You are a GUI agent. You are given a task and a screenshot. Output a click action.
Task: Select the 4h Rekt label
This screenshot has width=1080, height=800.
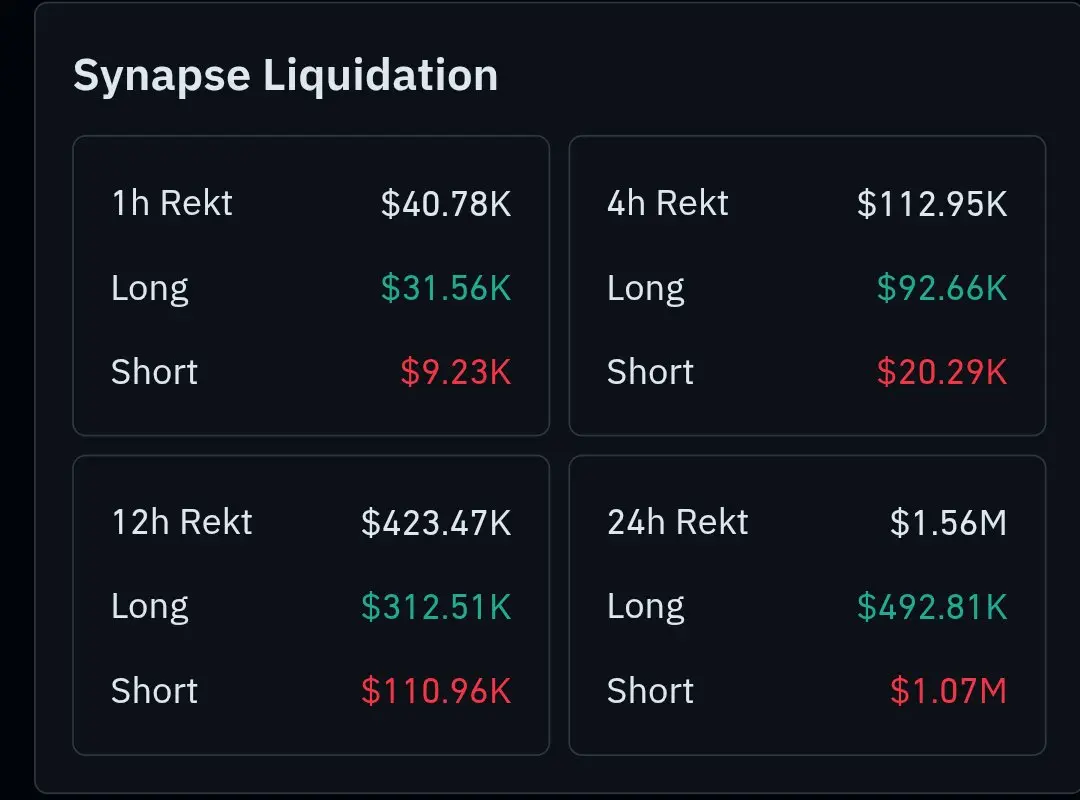(667, 203)
